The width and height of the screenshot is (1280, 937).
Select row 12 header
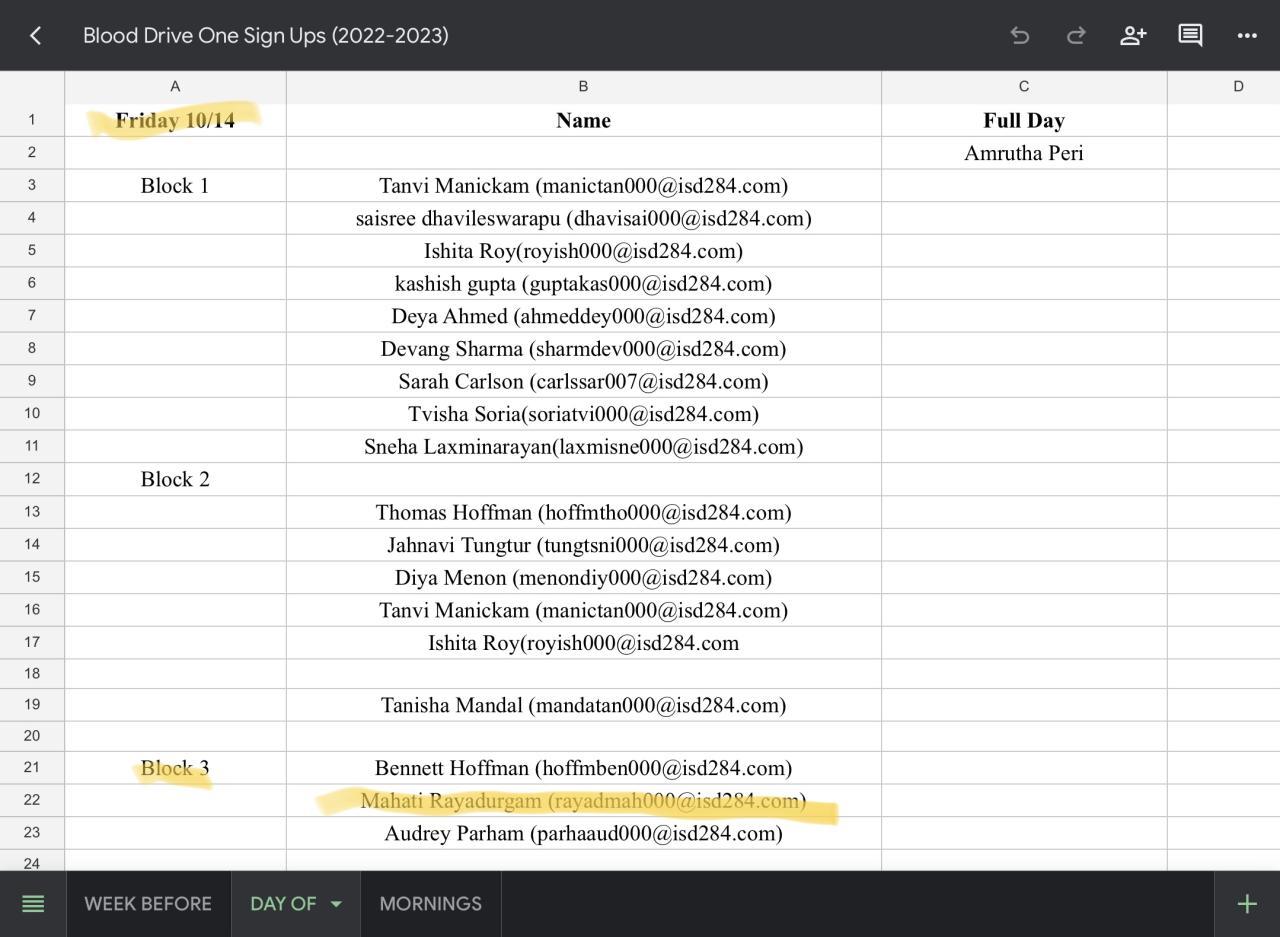tap(32, 479)
